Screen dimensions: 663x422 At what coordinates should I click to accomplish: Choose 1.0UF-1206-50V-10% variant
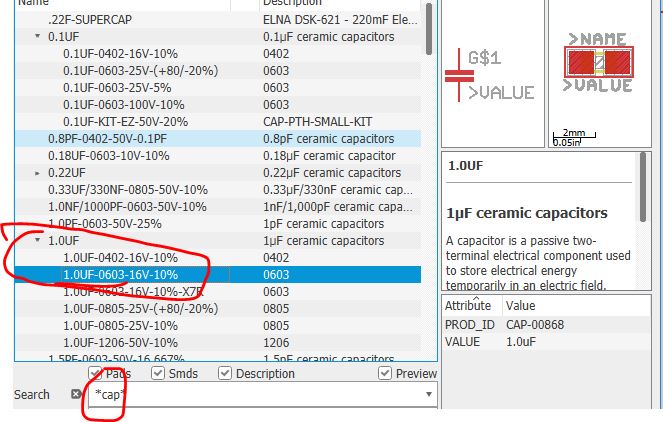[120, 343]
